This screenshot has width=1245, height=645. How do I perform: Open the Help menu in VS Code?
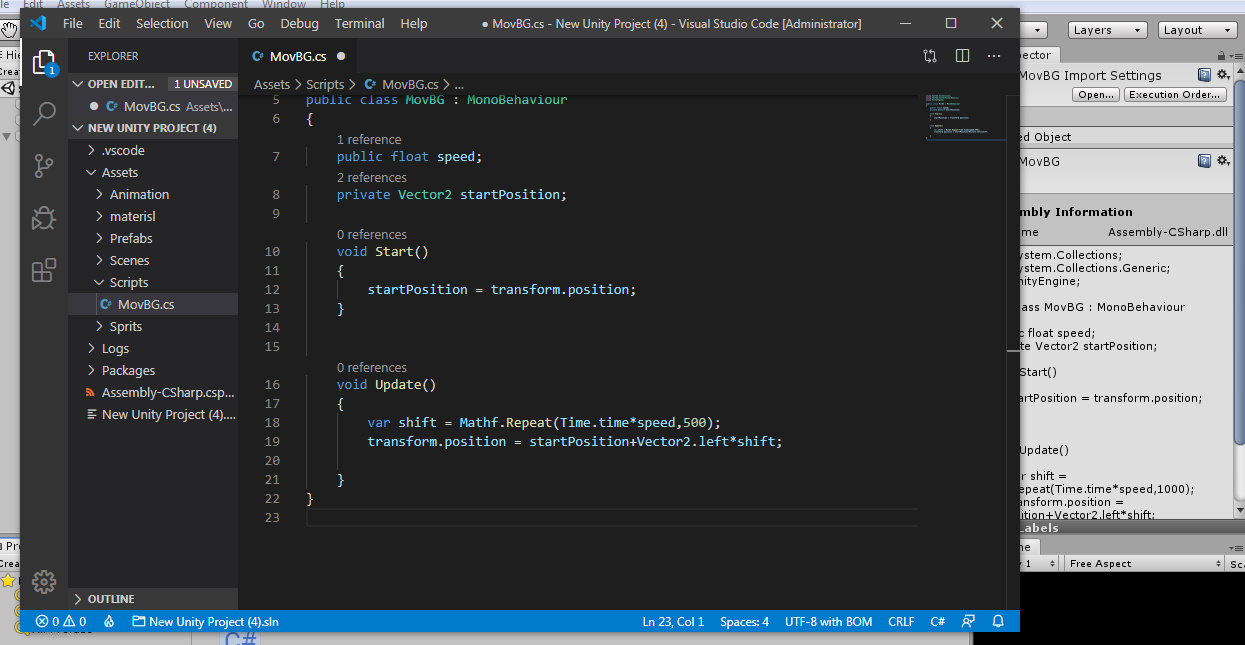(x=414, y=23)
